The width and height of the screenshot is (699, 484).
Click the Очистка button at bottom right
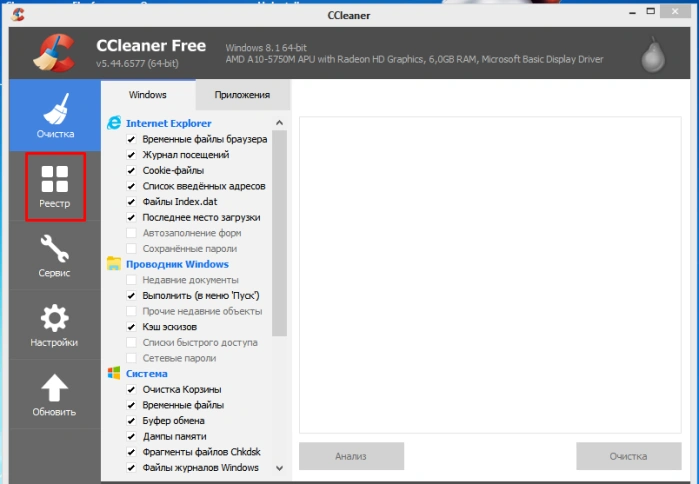tap(629, 456)
